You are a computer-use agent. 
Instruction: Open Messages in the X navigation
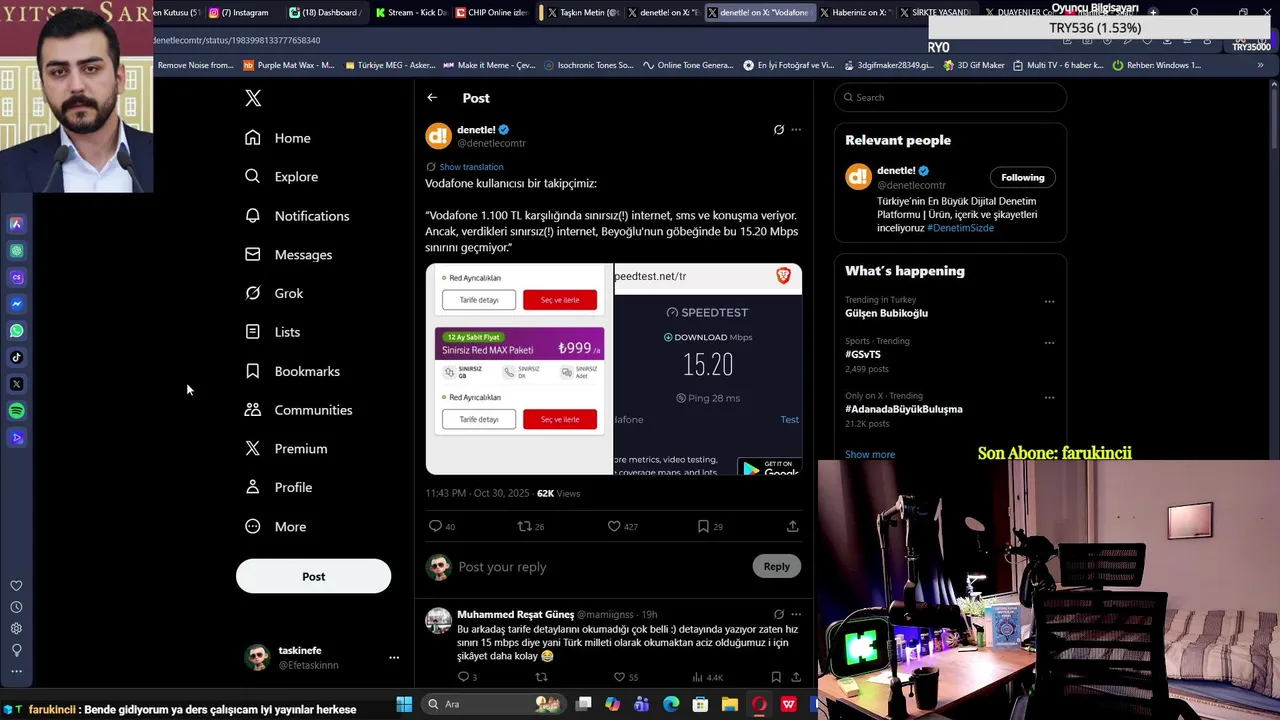pos(289,255)
